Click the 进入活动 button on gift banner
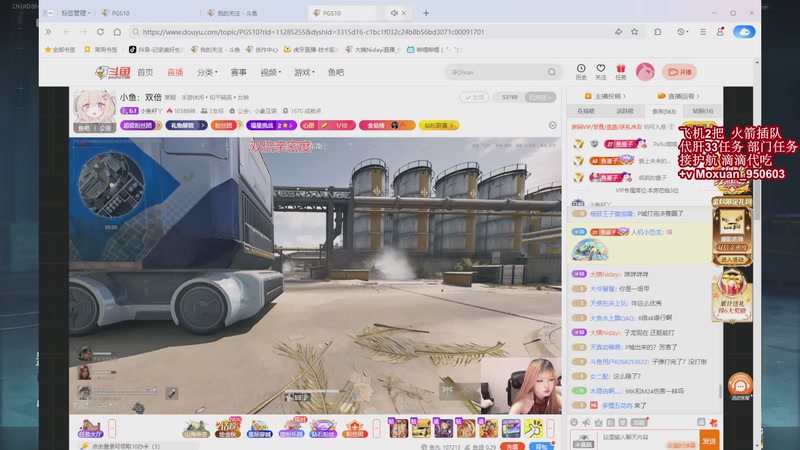 click(x=732, y=260)
